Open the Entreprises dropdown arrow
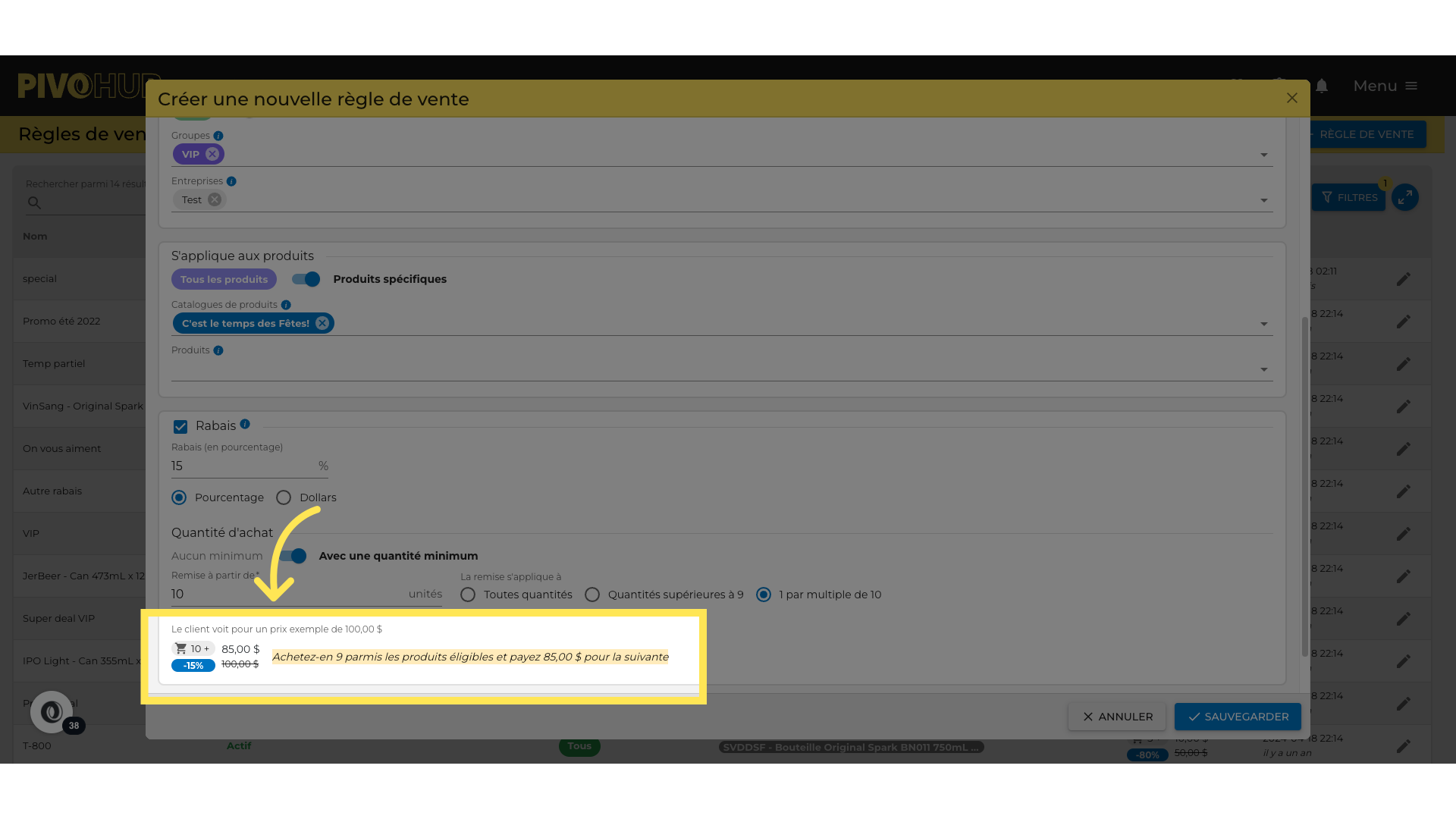This screenshot has width=1456, height=819. pos(1263,200)
